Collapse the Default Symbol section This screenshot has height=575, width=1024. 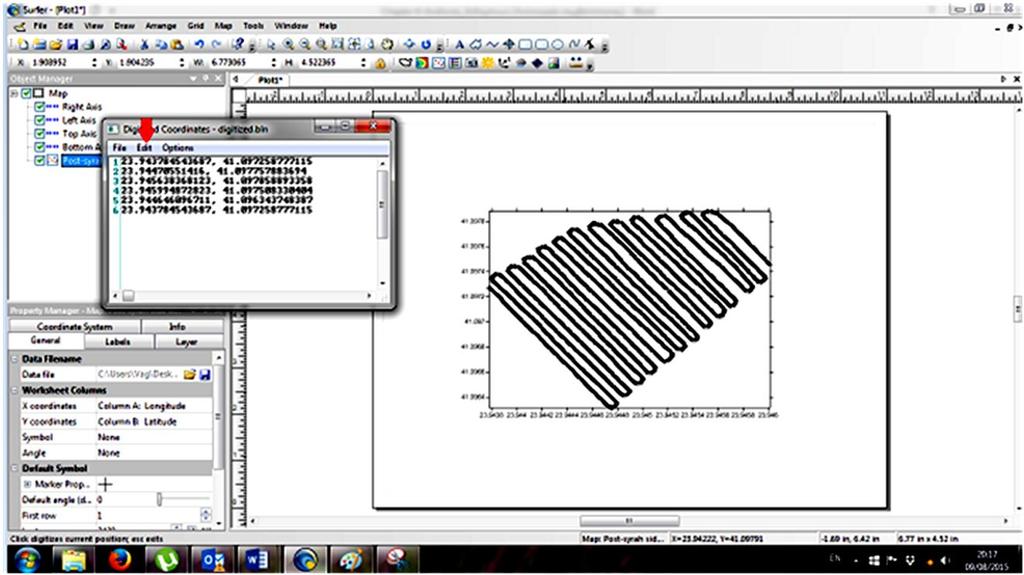coord(14,468)
